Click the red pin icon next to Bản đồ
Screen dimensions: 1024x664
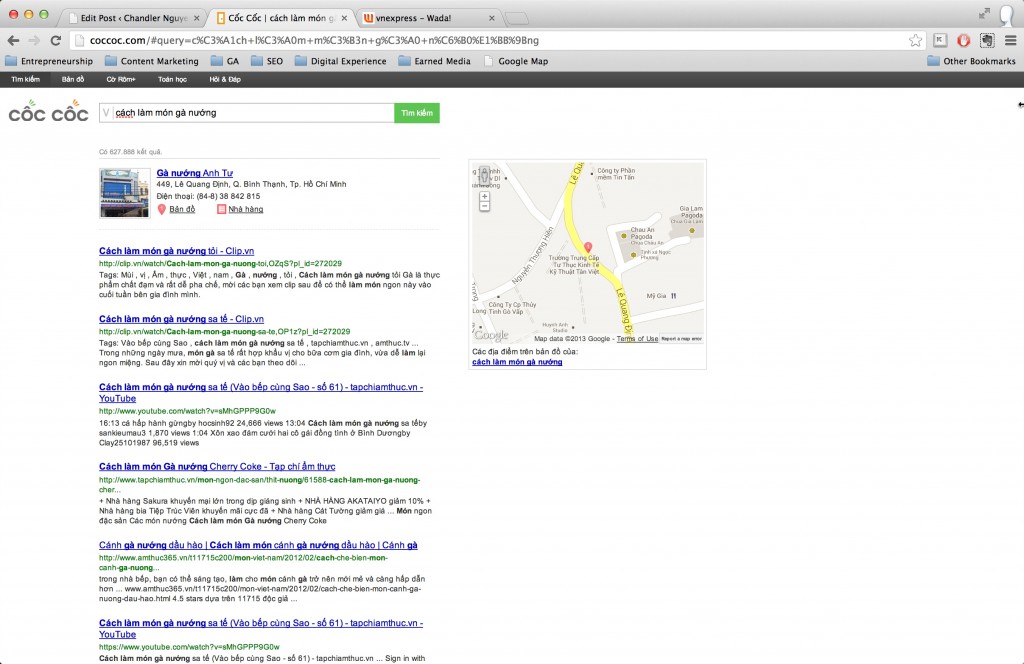[160, 210]
